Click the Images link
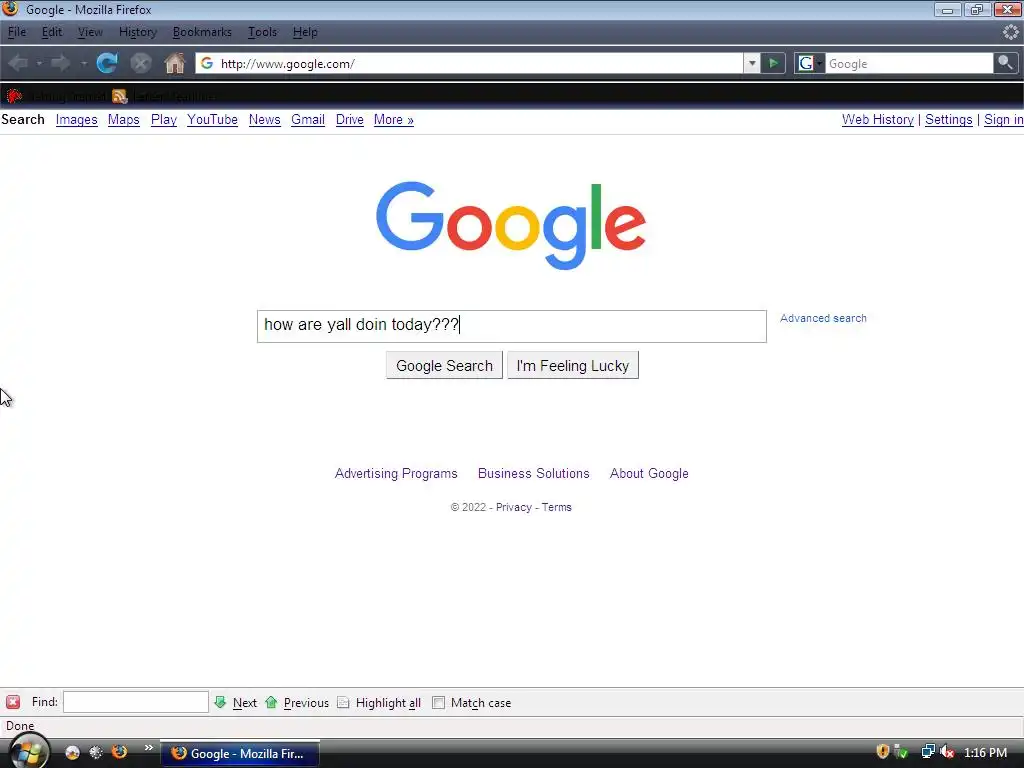Image resolution: width=1024 pixels, height=768 pixels. (76, 120)
